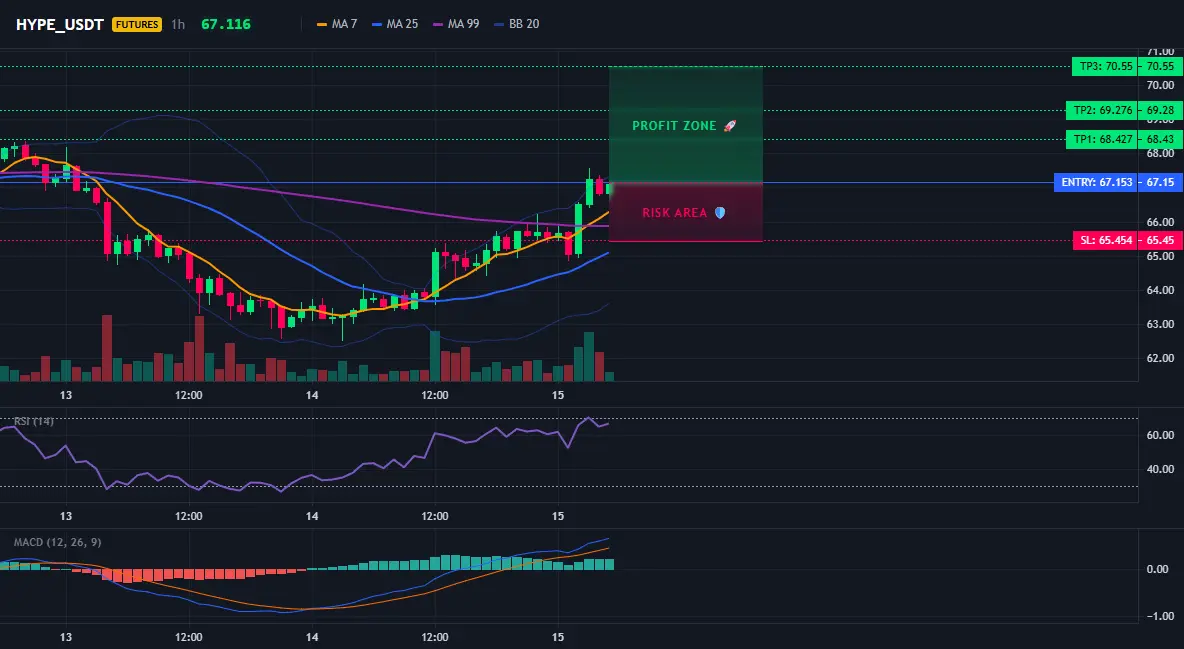Click the 0.00 value on MACD axis
This screenshot has width=1184, height=649.
[x=1158, y=569]
